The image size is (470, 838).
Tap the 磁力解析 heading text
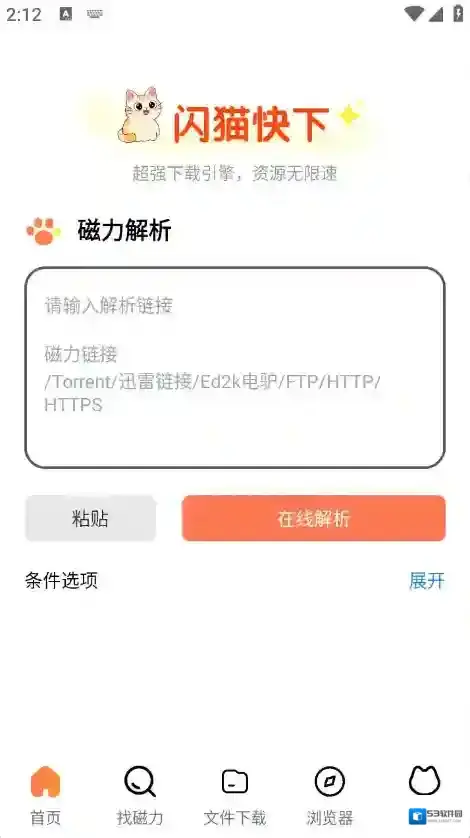coord(125,231)
